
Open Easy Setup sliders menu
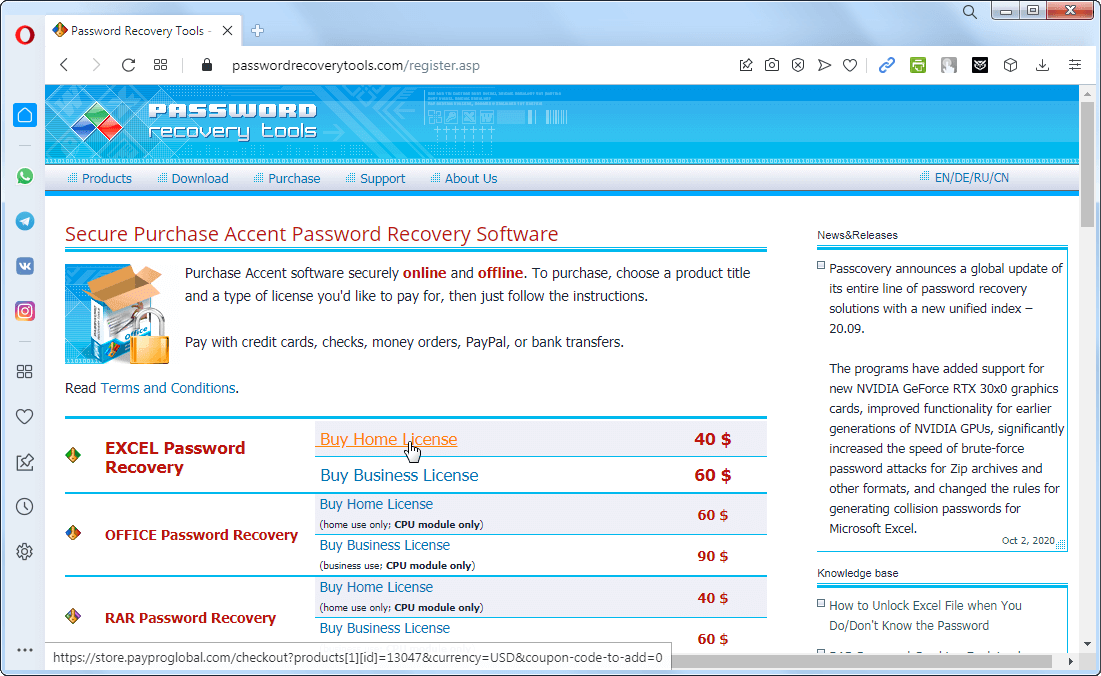[1075, 65]
